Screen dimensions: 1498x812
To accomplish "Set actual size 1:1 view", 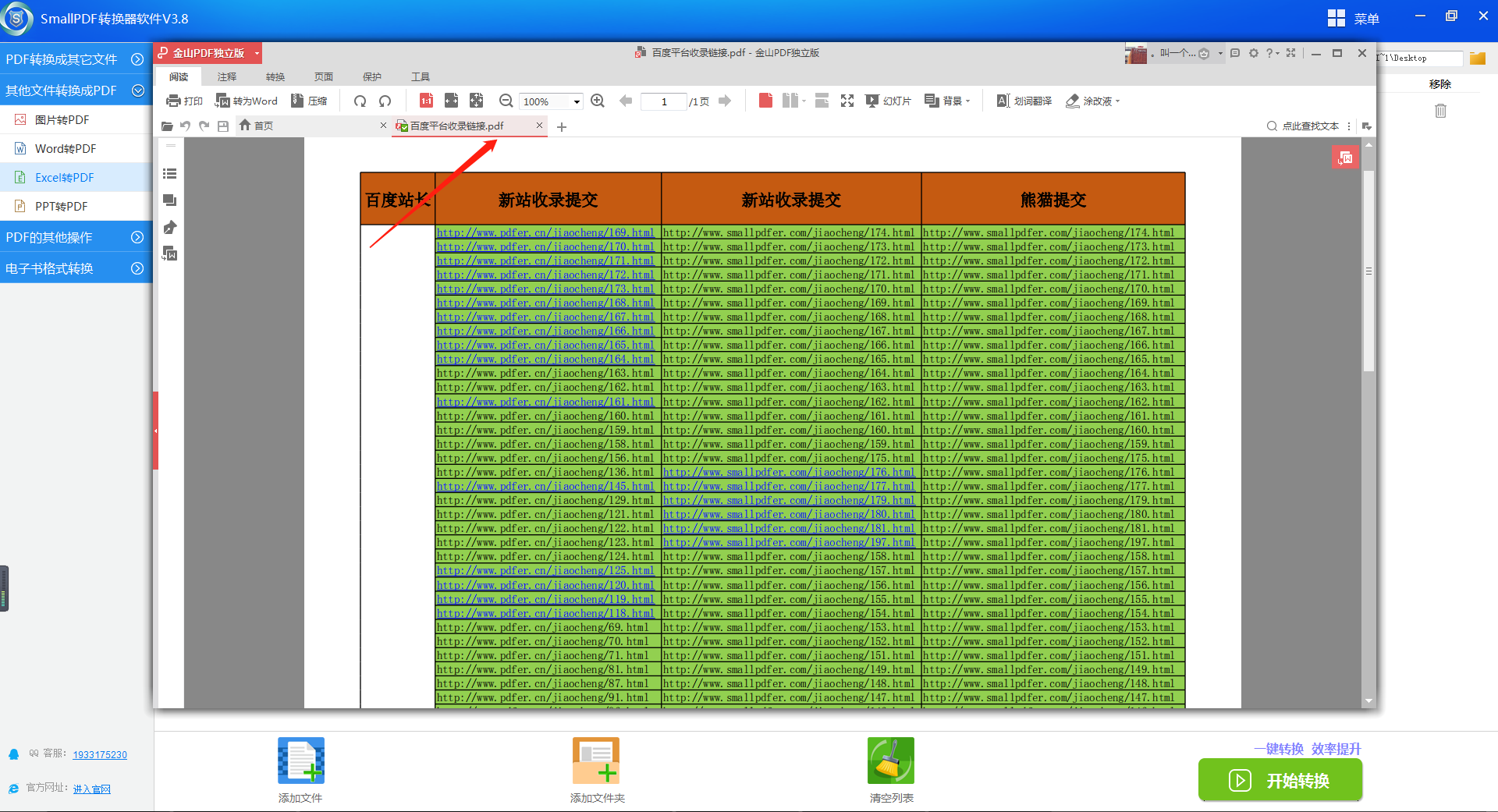I will click(426, 101).
